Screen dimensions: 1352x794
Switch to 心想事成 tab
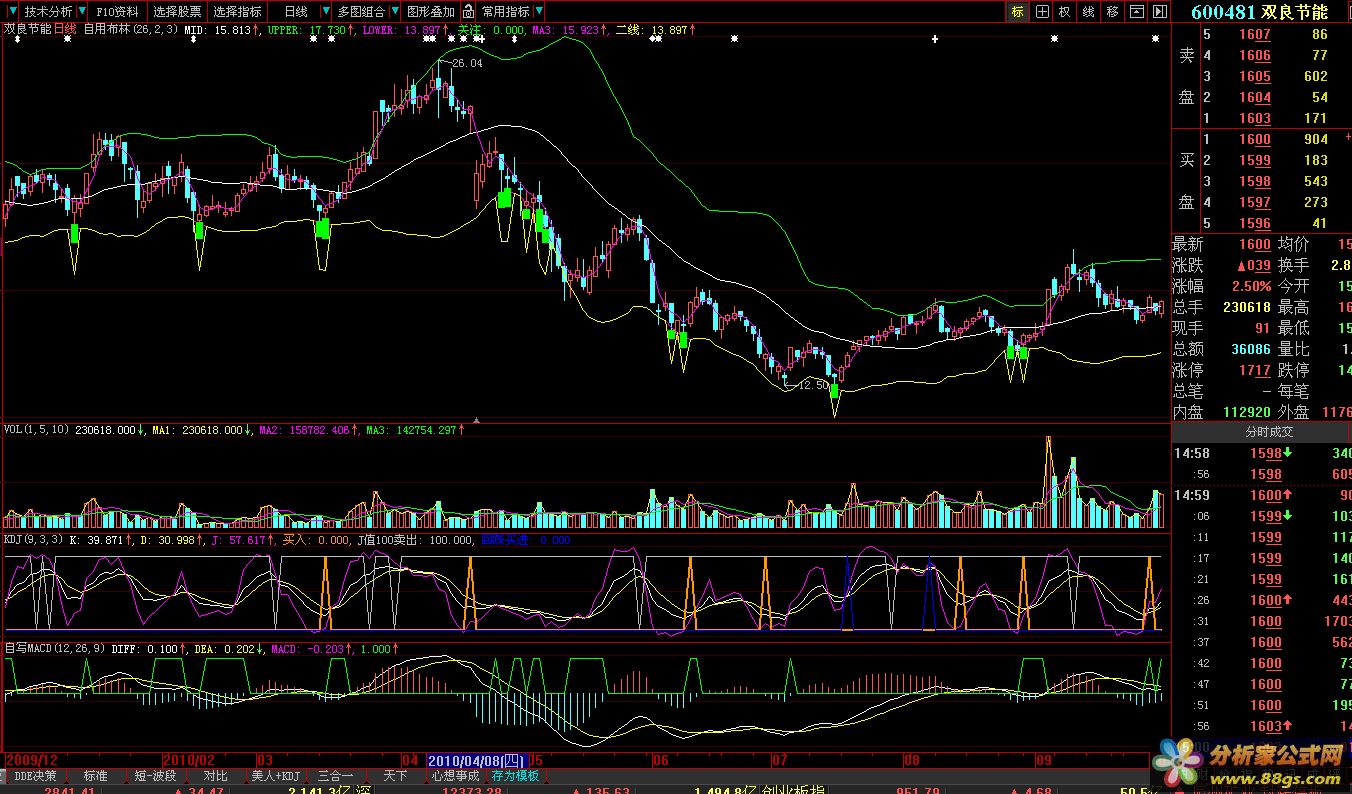(x=456, y=776)
